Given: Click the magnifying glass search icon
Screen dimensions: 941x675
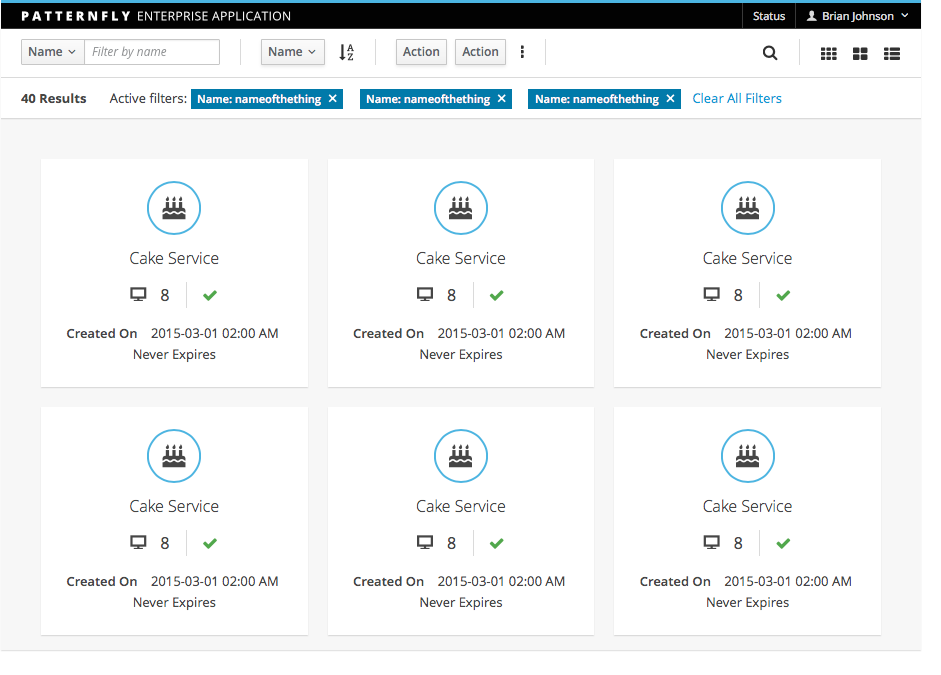Looking at the screenshot, I should point(770,53).
